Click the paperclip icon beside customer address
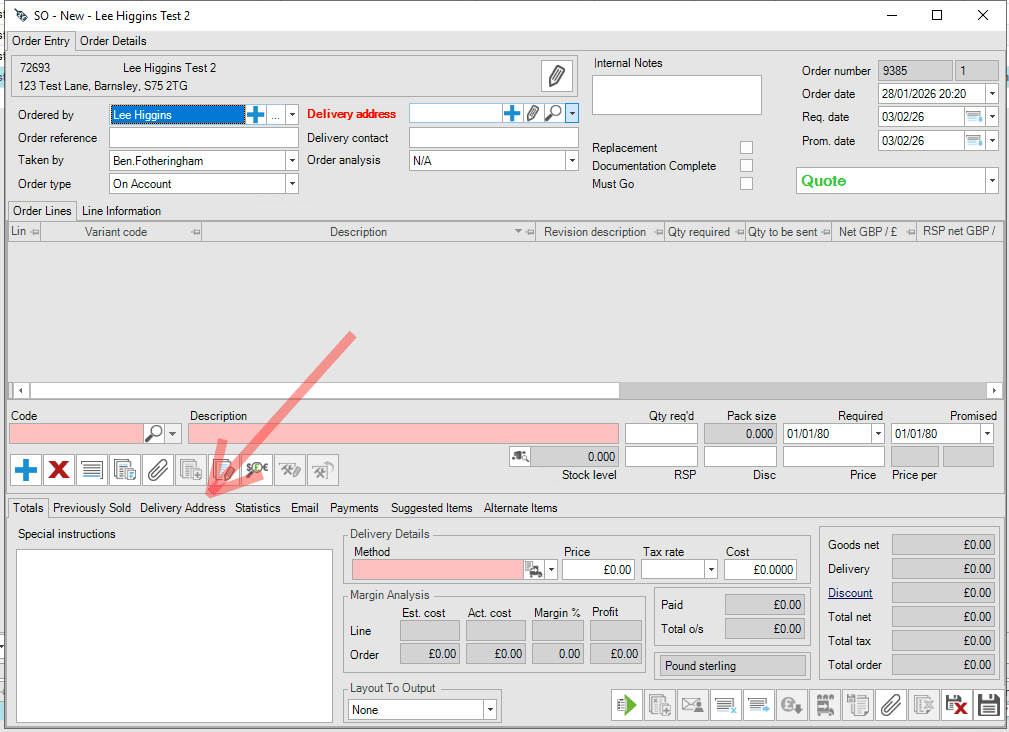The height and width of the screenshot is (732, 1009). point(557,76)
